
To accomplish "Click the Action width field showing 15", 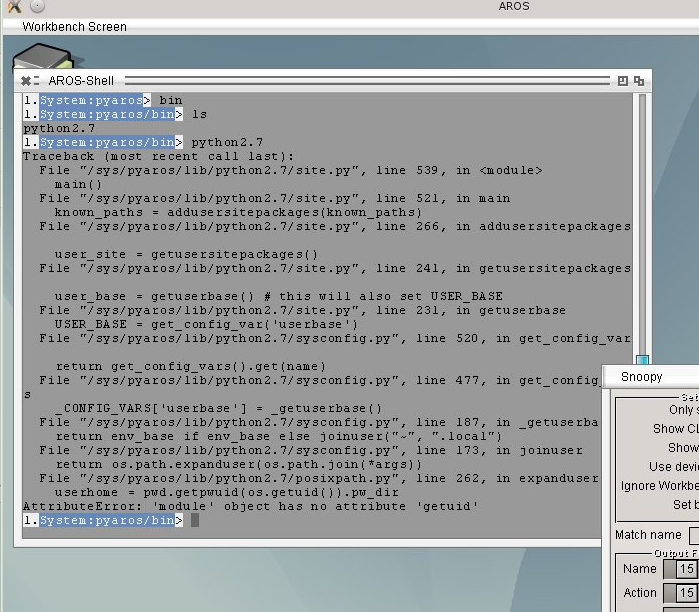I will pyautogui.click(x=686, y=593).
